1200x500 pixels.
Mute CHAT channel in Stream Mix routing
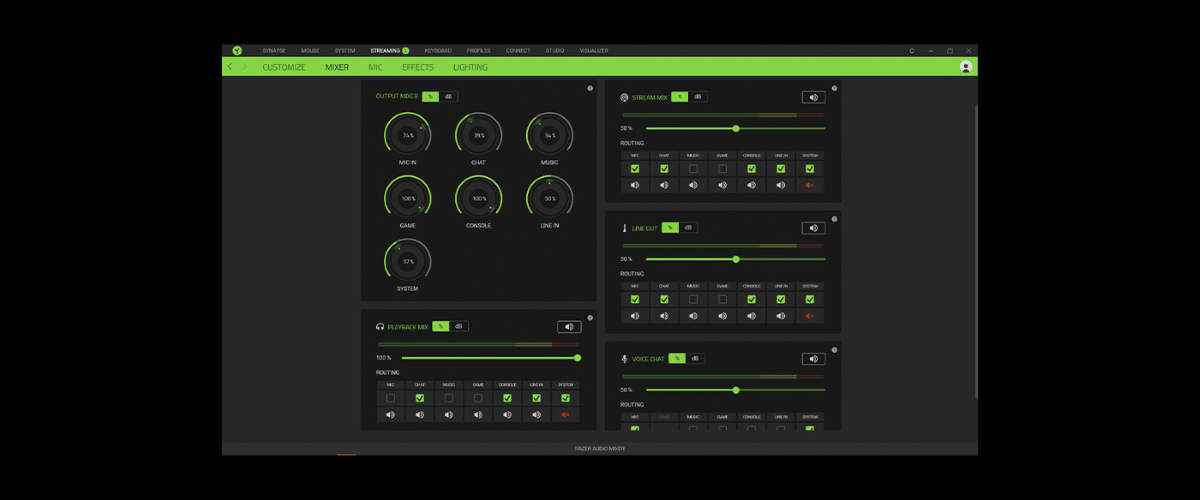click(x=663, y=185)
